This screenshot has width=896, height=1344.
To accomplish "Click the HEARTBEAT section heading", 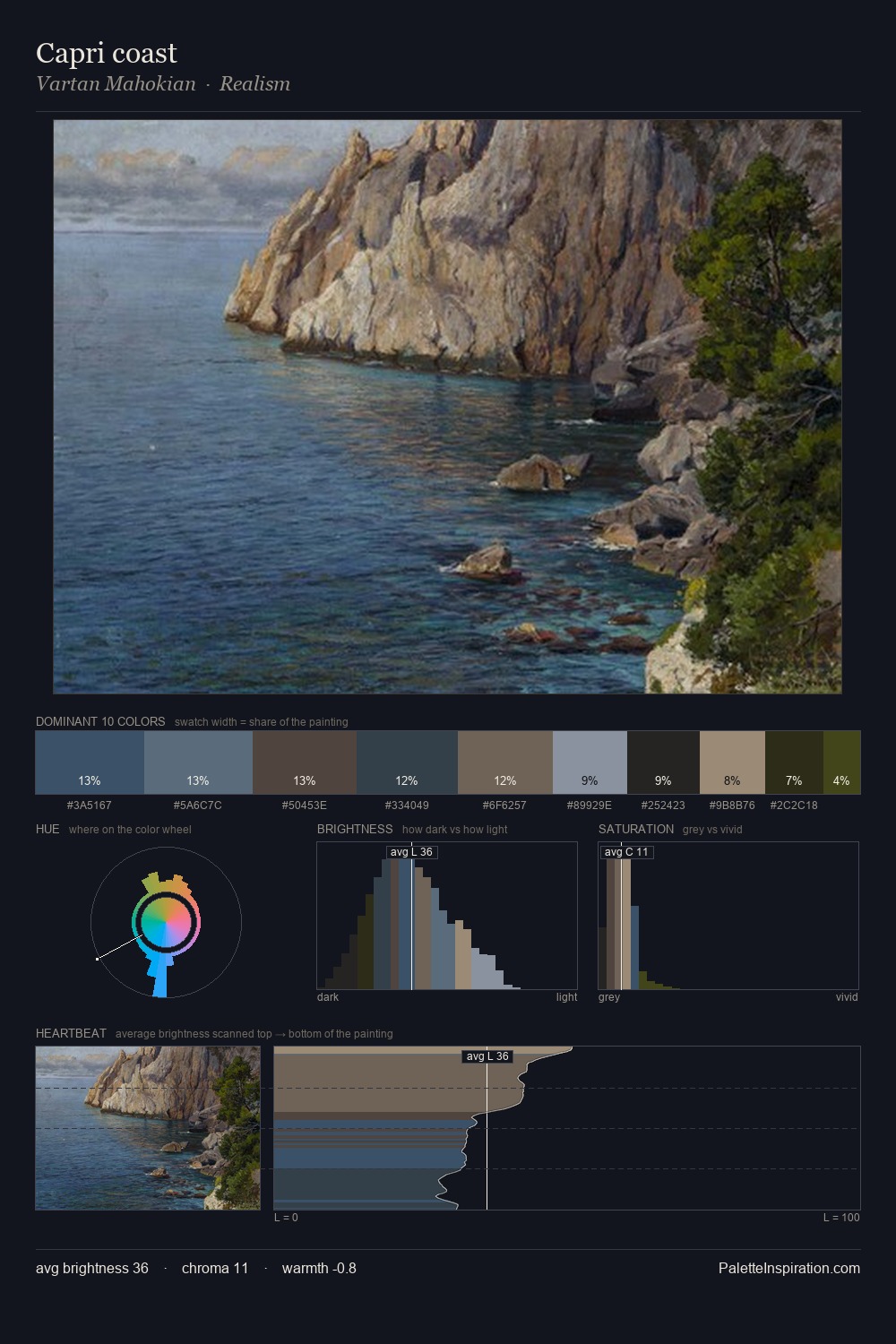I will pos(71,1033).
